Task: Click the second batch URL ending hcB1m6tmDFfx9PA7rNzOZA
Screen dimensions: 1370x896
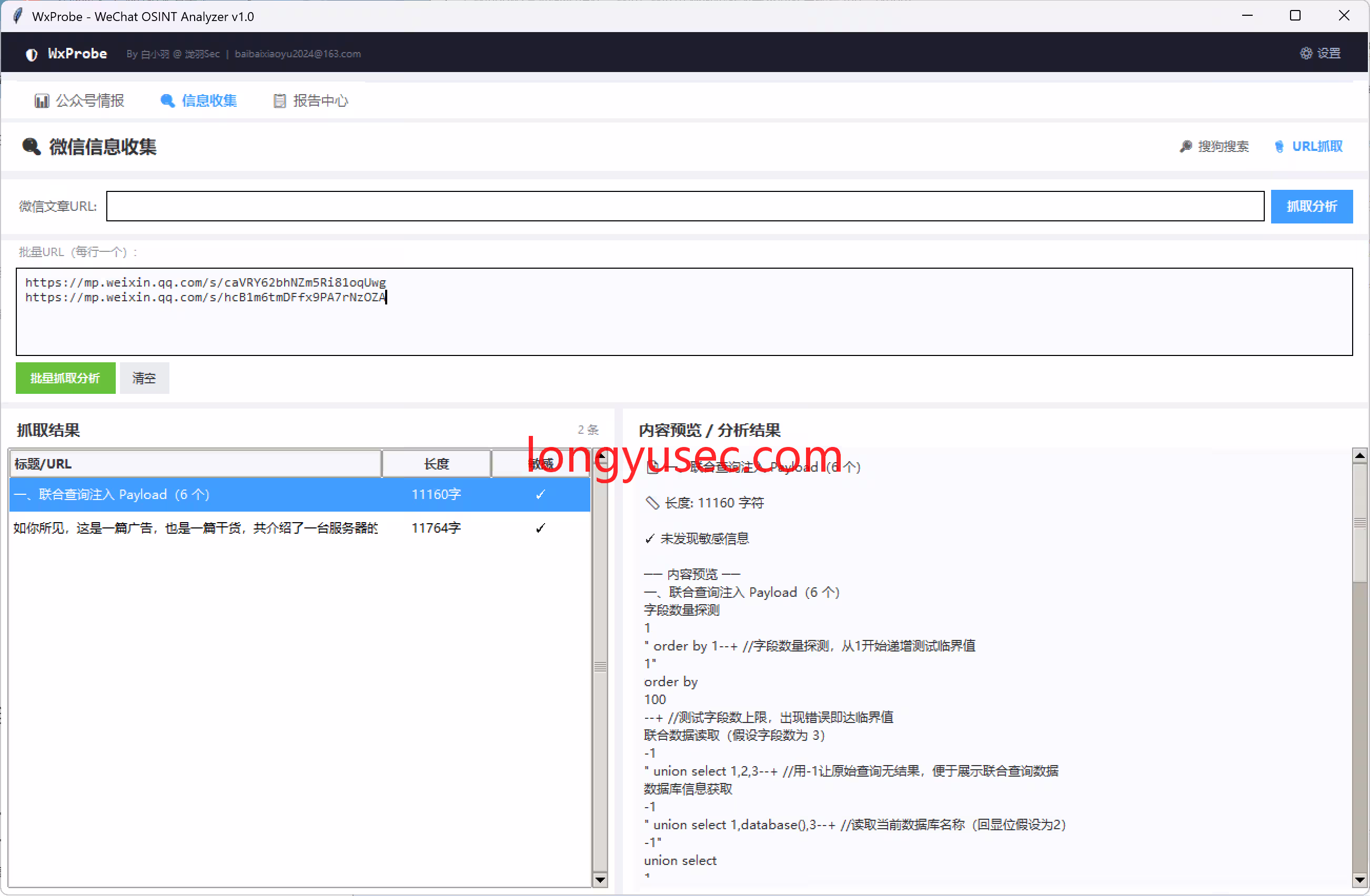Action: (x=205, y=297)
